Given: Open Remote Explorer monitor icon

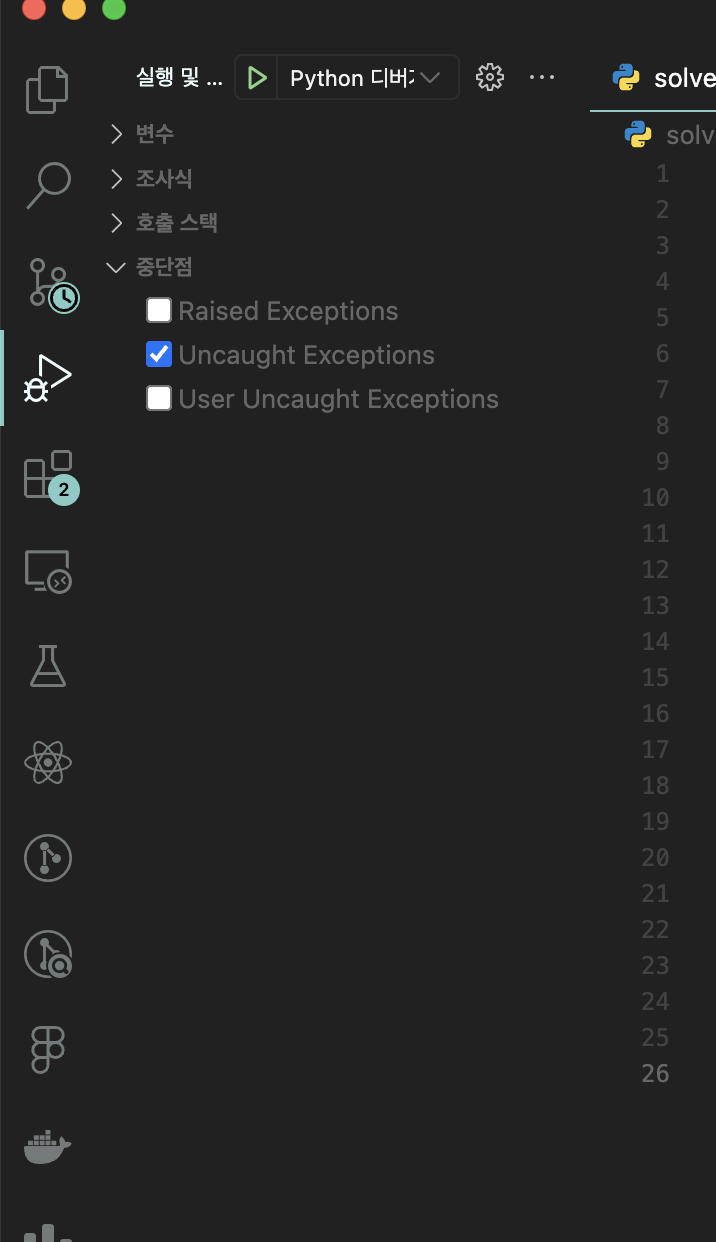Looking at the screenshot, I should (48, 572).
